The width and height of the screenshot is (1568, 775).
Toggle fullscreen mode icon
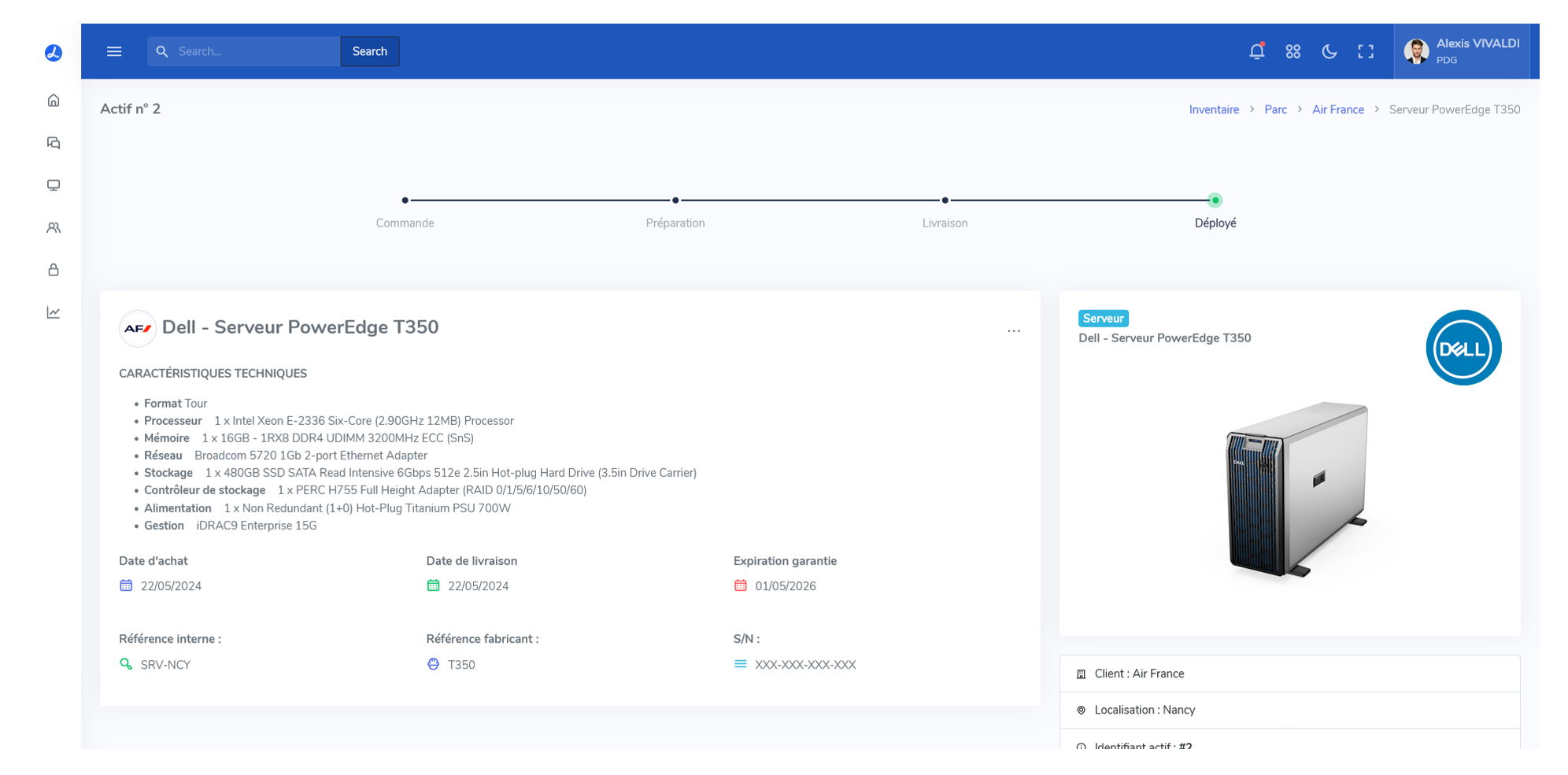(1366, 51)
